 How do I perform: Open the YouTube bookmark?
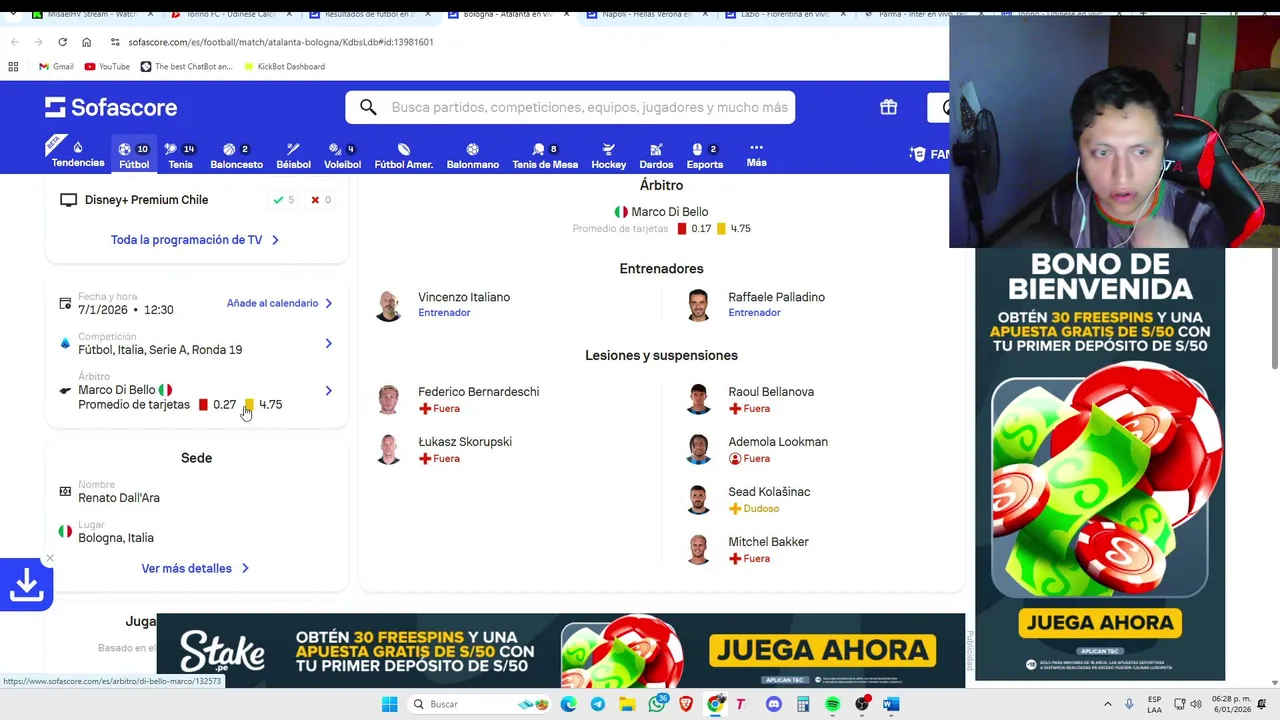tap(107, 66)
